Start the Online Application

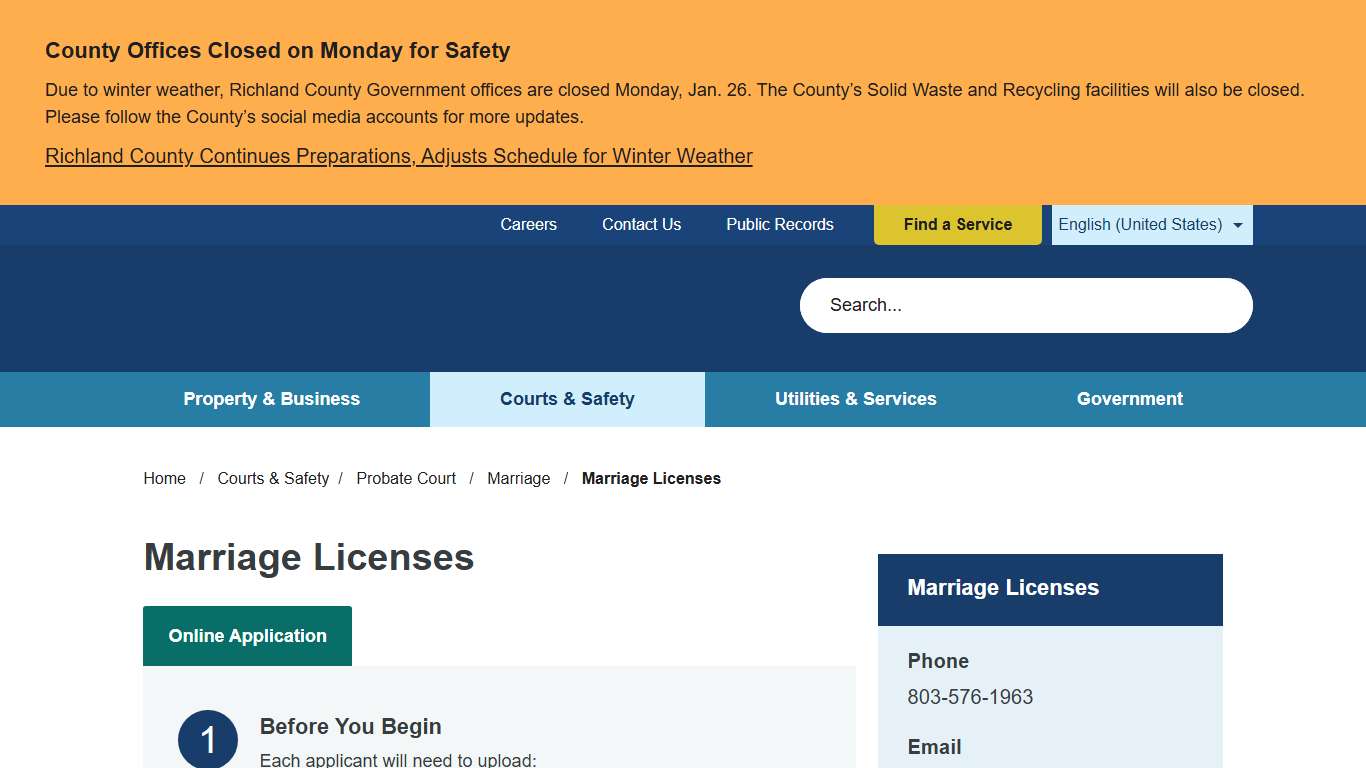[x=247, y=635]
